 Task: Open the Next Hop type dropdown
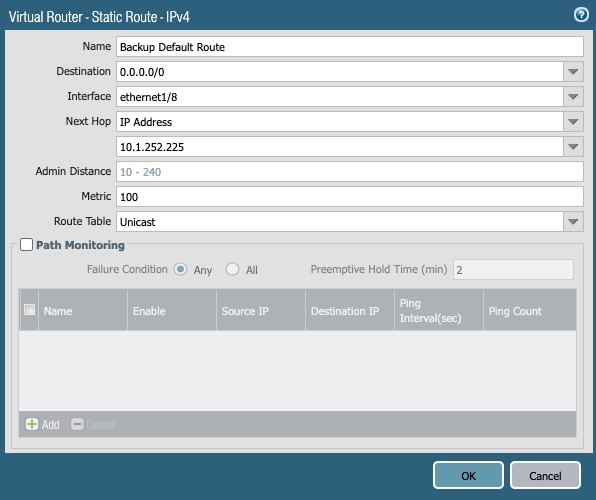[x=573, y=122]
